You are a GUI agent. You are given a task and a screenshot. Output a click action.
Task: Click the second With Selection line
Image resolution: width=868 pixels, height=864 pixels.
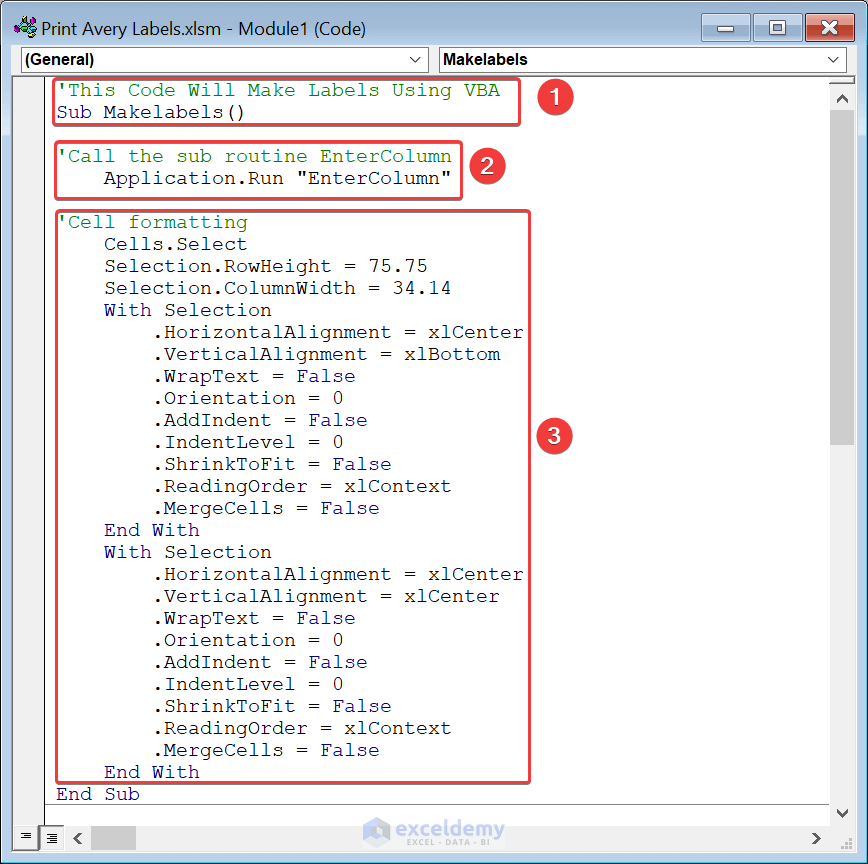(x=188, y=552)
